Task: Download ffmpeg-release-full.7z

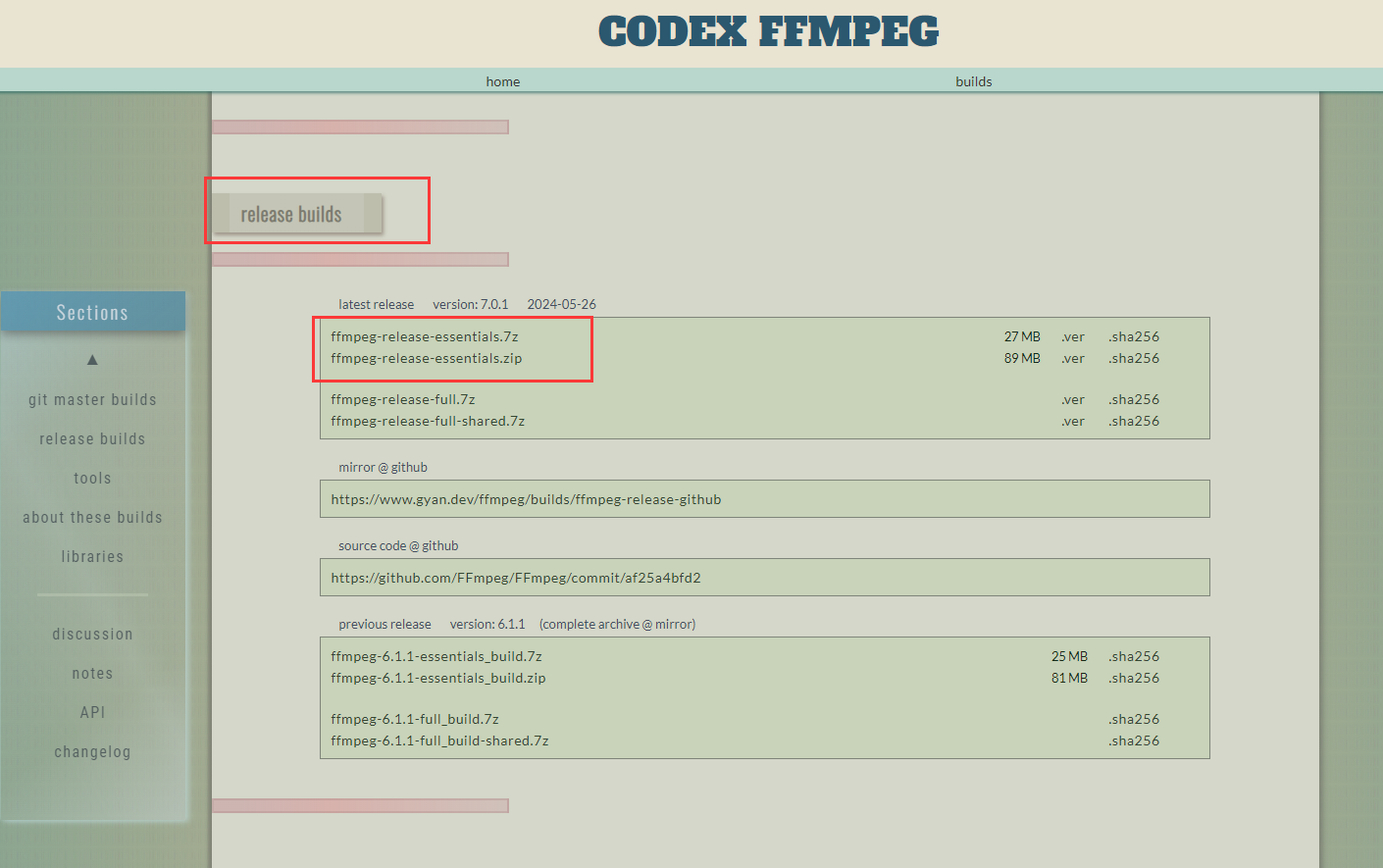Action: pos(403,399)
